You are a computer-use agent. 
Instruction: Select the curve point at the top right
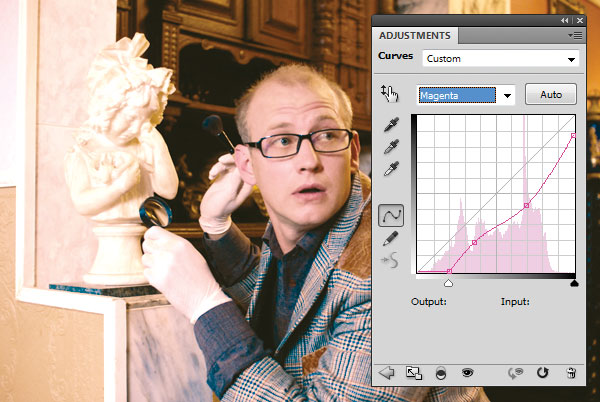573,136
